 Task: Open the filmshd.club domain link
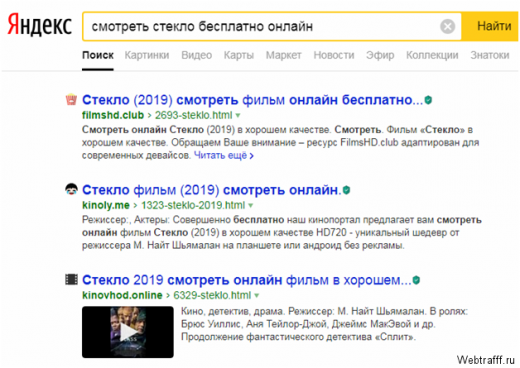pos(113,115)
